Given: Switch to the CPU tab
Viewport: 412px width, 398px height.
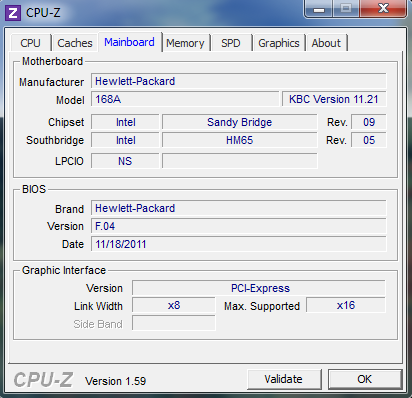Looking at the screenshot, I should [x=30, y=43].
